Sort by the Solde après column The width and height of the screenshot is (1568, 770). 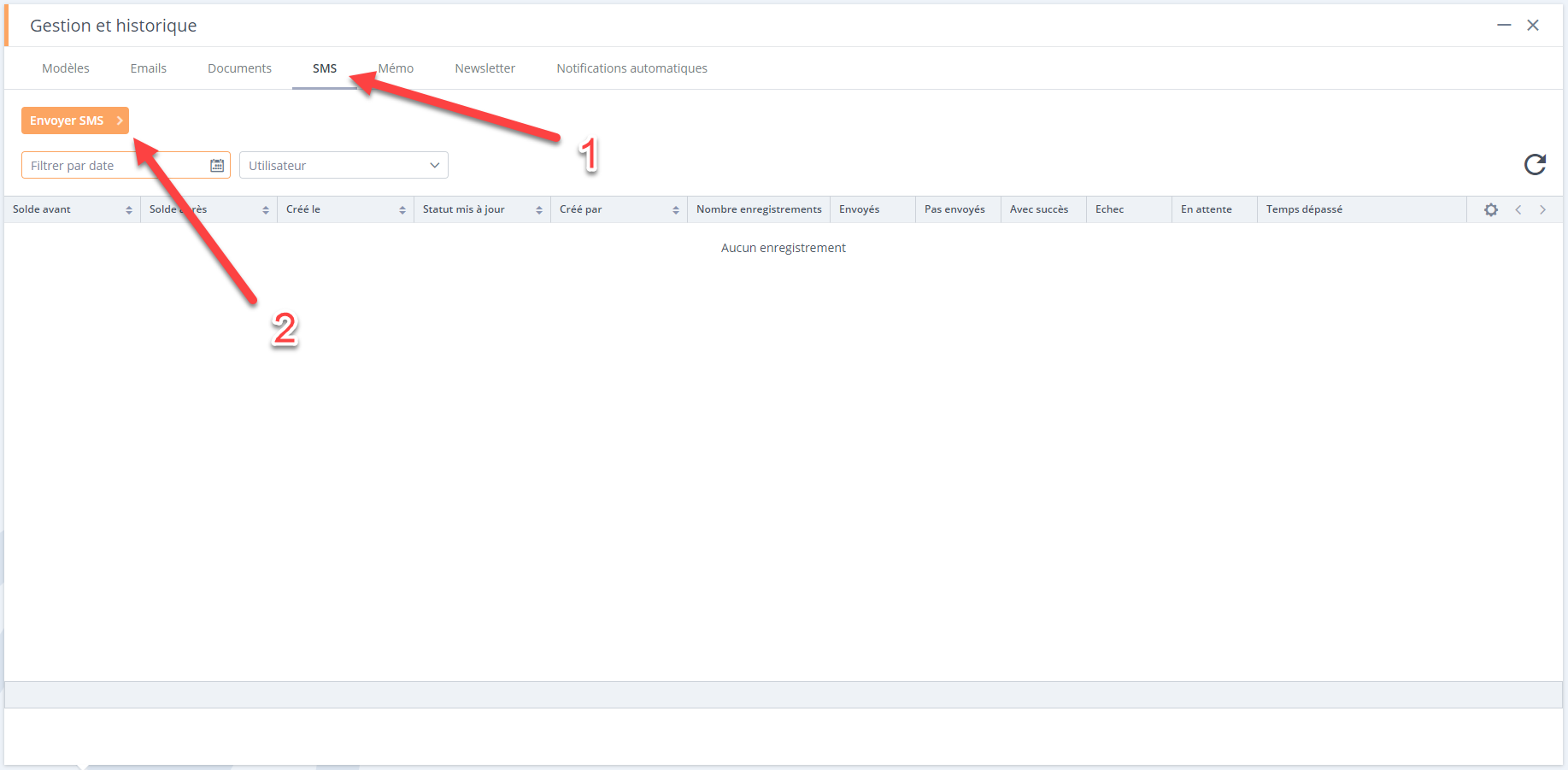pyautogui.click(x=208, y=209)
